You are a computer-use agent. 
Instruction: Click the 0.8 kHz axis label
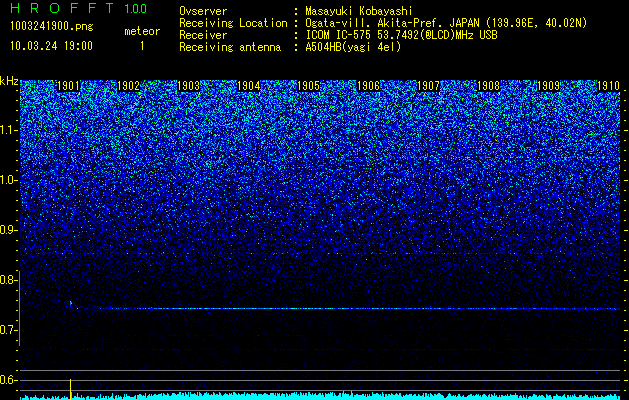[x=8, y=280]
